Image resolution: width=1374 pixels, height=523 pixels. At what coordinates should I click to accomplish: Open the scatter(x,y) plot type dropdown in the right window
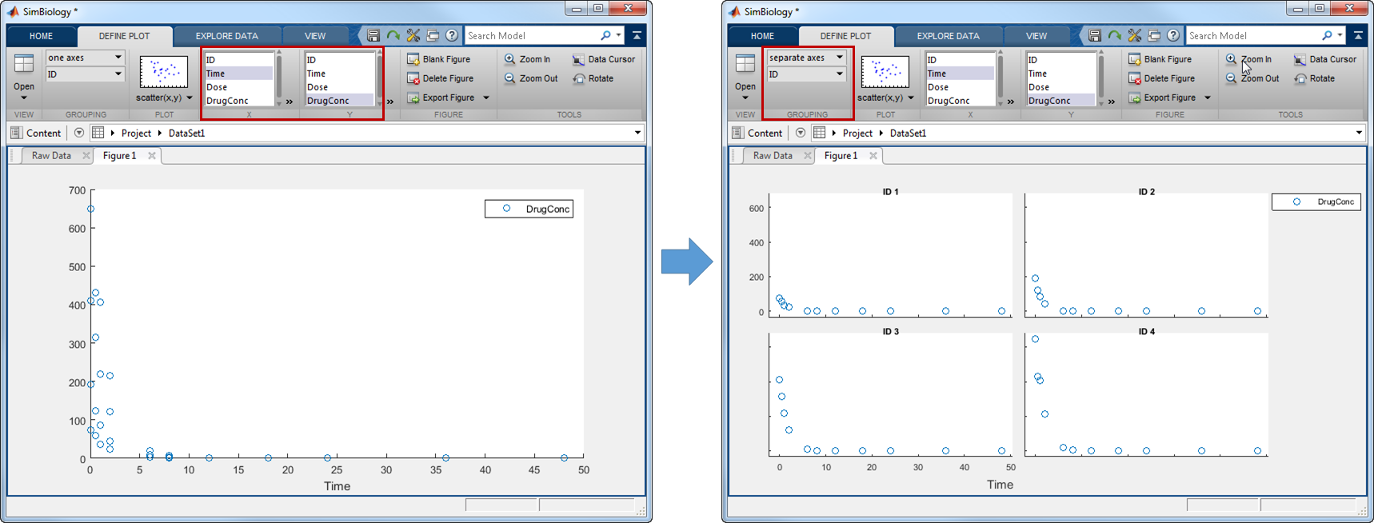[911, 98]
